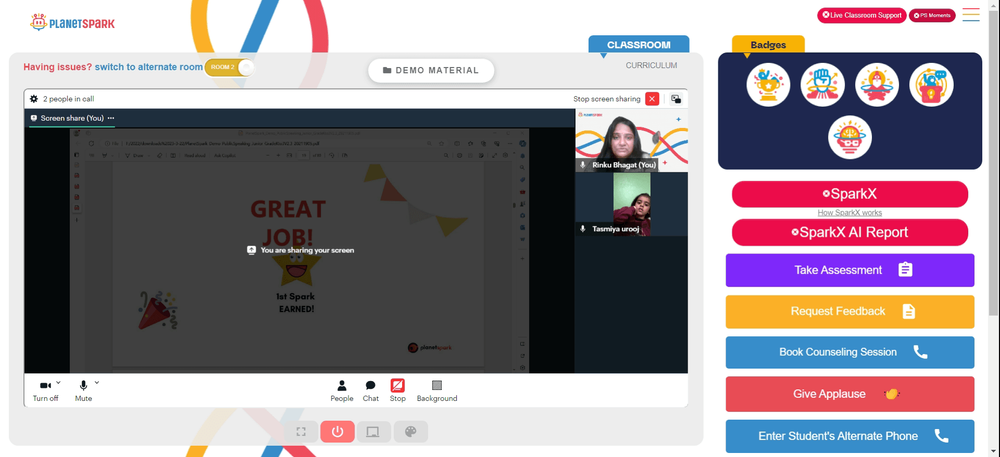Open the SparkX AI Report
This screenshot has width=1000, height=457.
849,232
